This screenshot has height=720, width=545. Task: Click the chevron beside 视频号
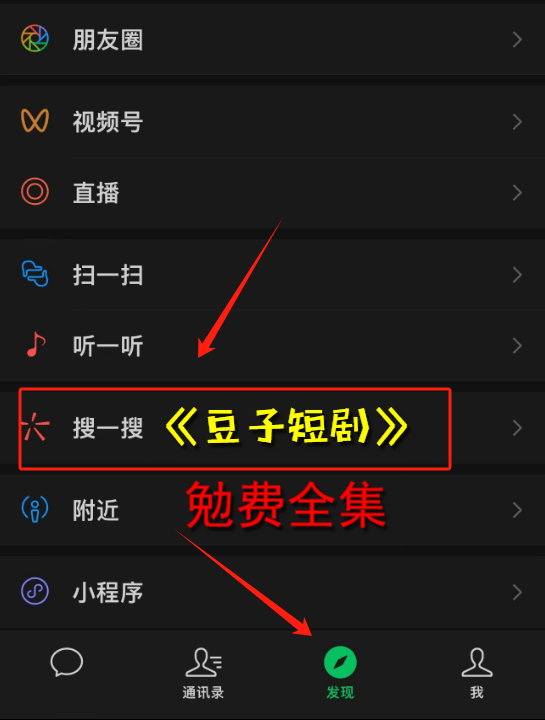(517, 122)
